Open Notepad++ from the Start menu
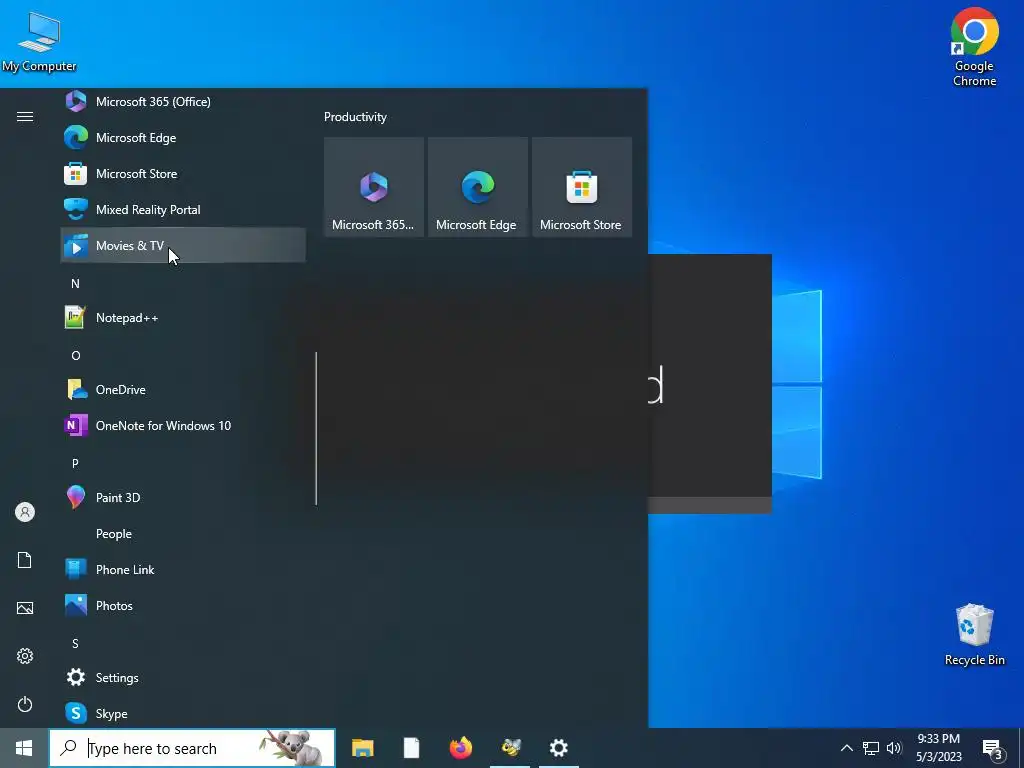Viewport: 1024px width, 768px height. click(183, 317)
